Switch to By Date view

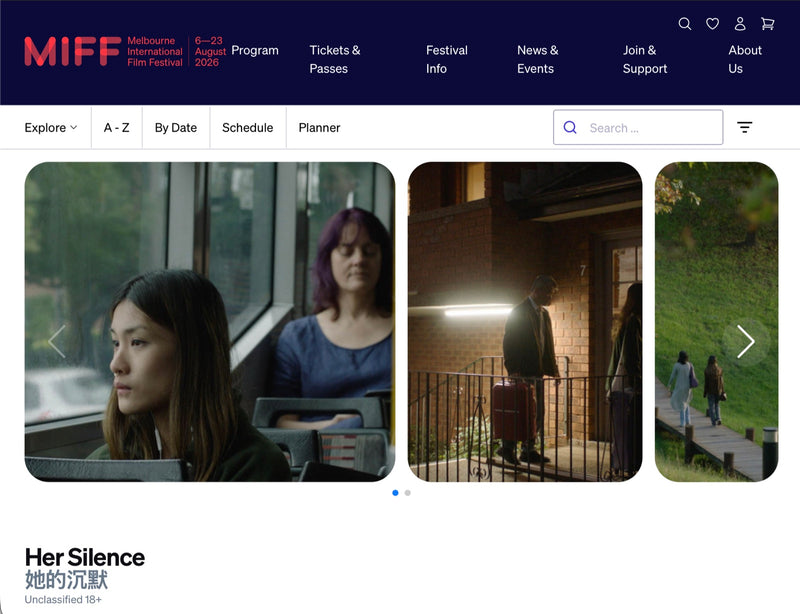coord(176,128)
